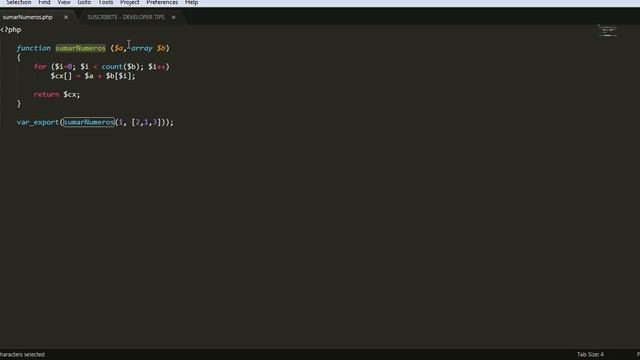
Task: Switch to the sumarNumeros.php tab
Action: [28, 17]
